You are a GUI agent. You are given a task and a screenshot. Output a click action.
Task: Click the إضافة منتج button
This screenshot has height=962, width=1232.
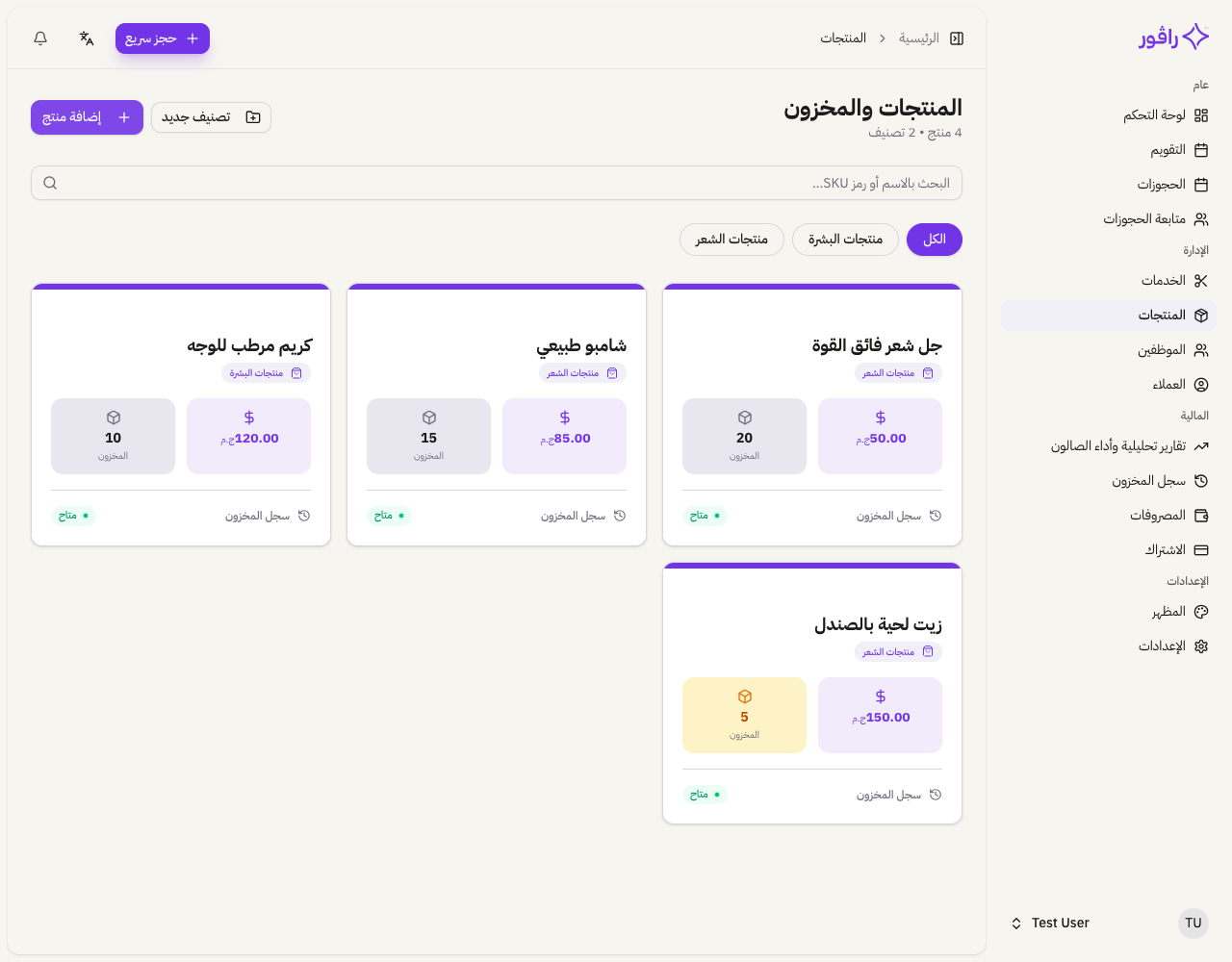coord(87,116)
